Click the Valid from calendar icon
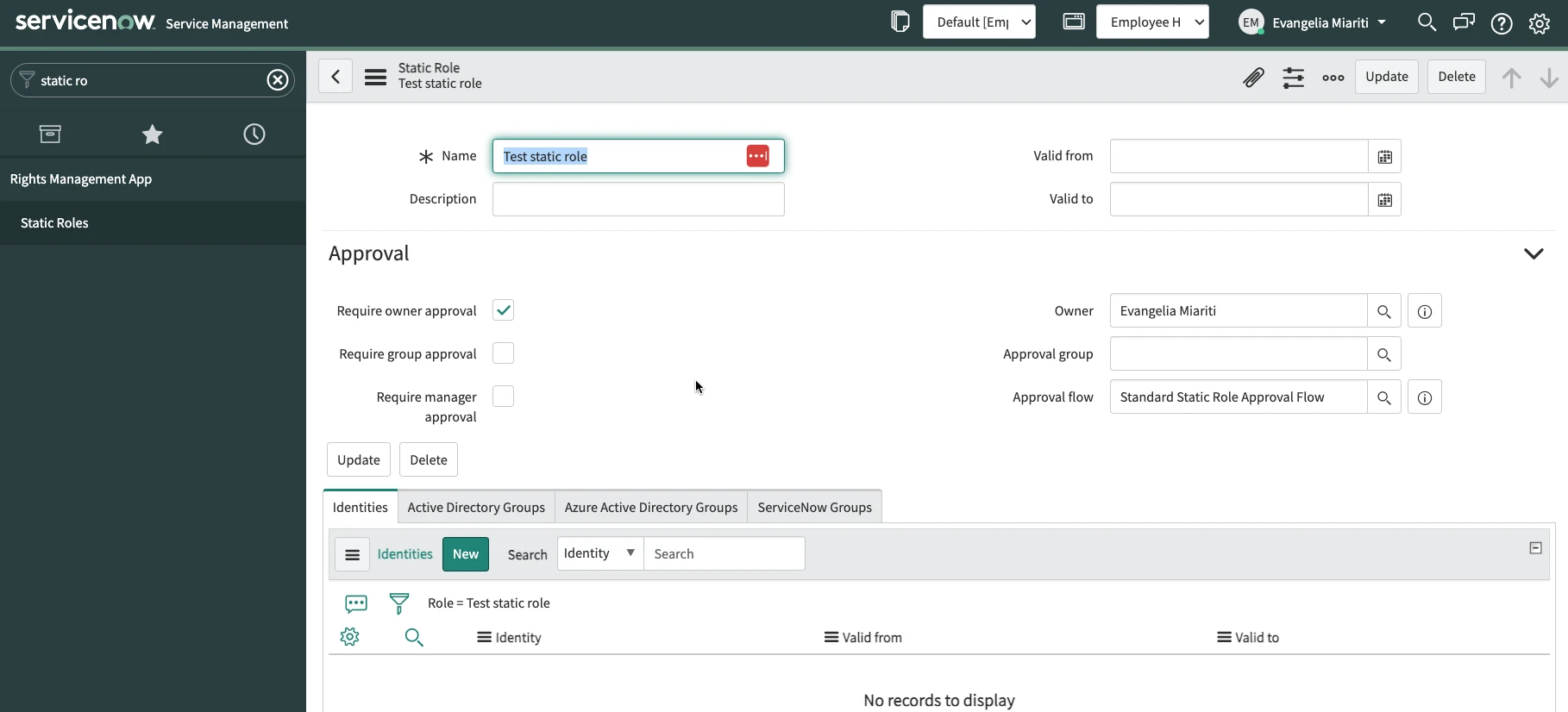Screen dimensions: 1568x712 click(x=1384, y=157)
